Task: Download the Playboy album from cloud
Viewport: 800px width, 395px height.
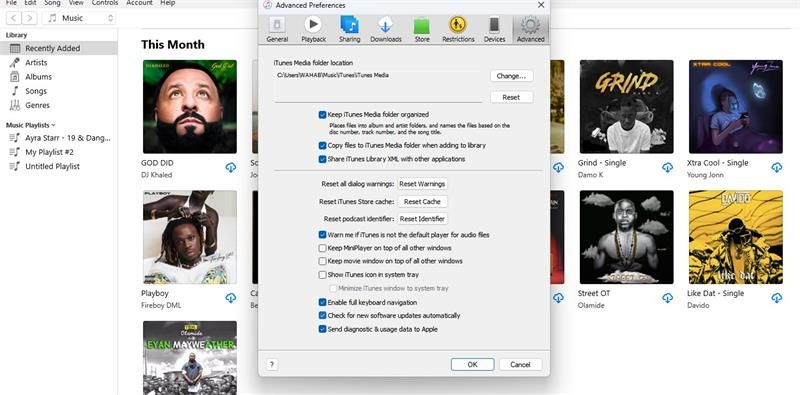Action: tap(231, 298)
